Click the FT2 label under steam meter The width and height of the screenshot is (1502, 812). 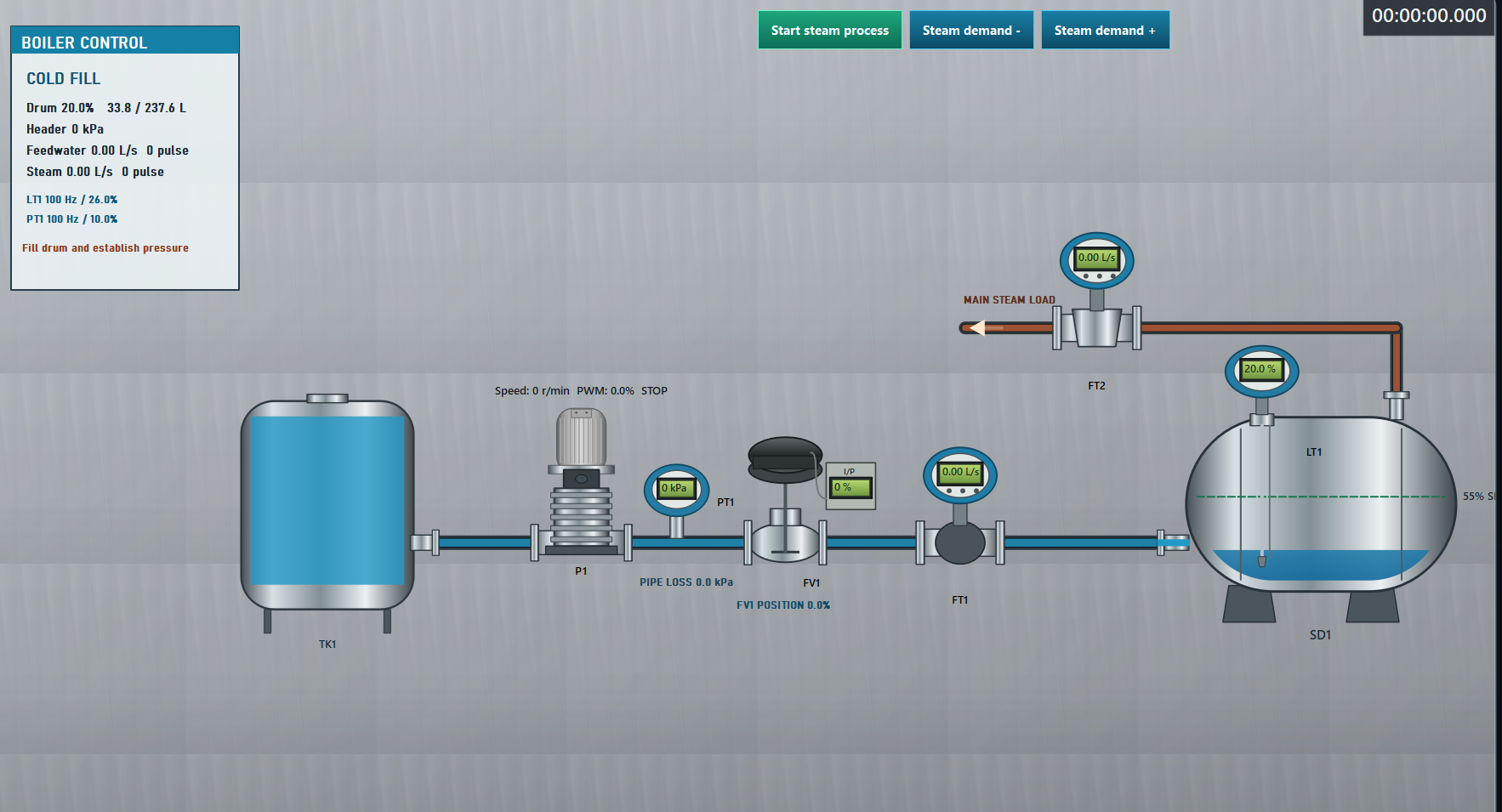tap(1096, 386)
